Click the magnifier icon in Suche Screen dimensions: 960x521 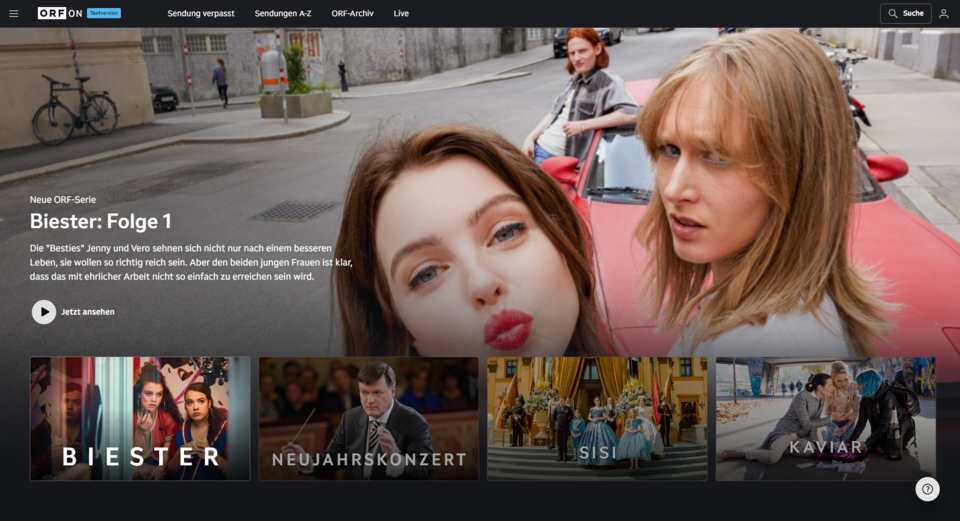[893, 13]
